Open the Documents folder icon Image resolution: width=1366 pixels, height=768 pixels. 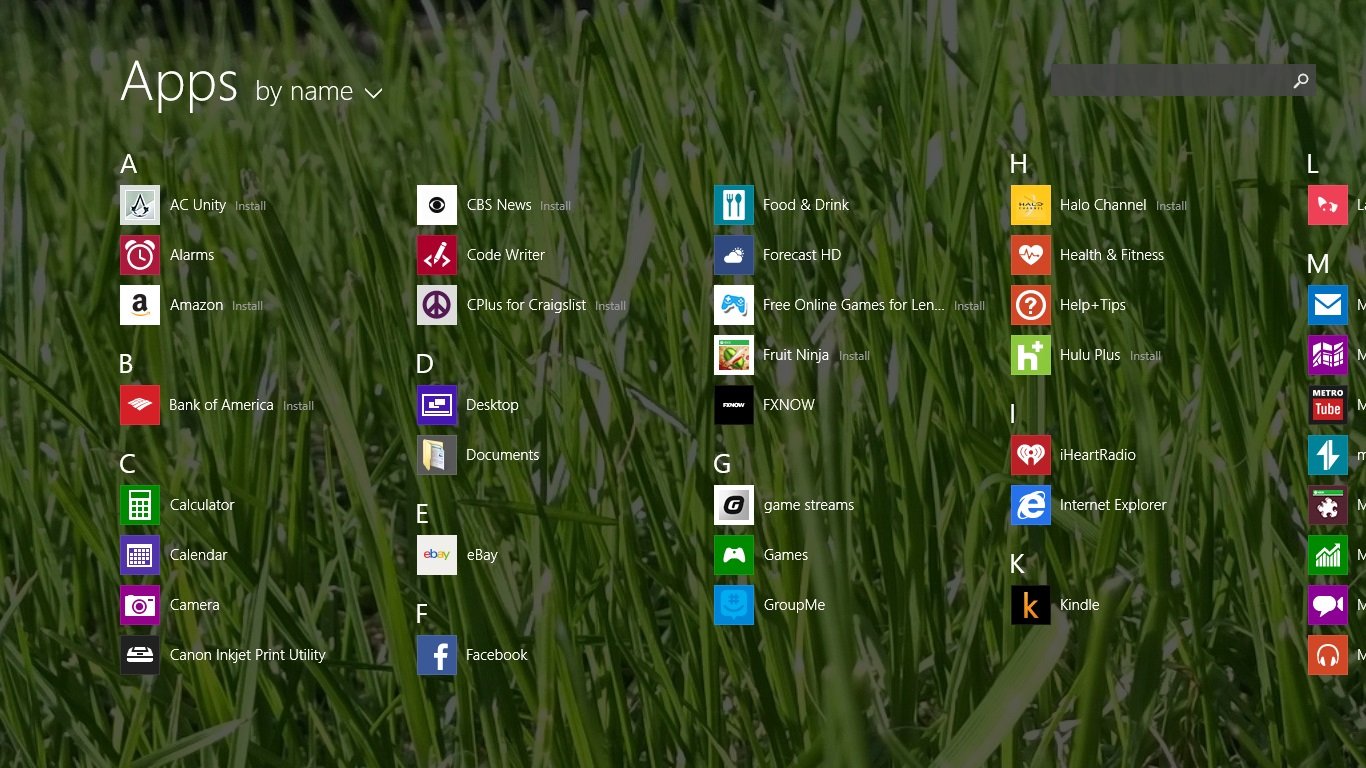(437, 455)
